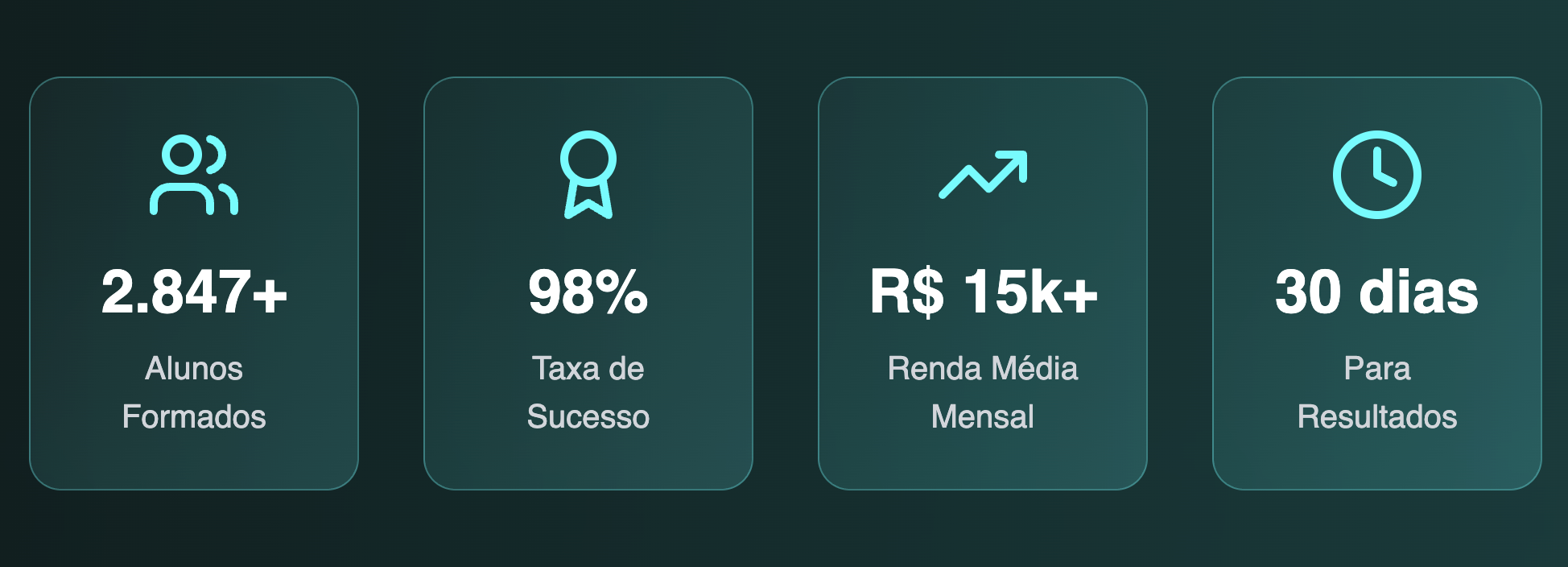Select the Para Resultados card's empty bottom area
Viewport: 1568px width, 567px height.
[1377, 463]
